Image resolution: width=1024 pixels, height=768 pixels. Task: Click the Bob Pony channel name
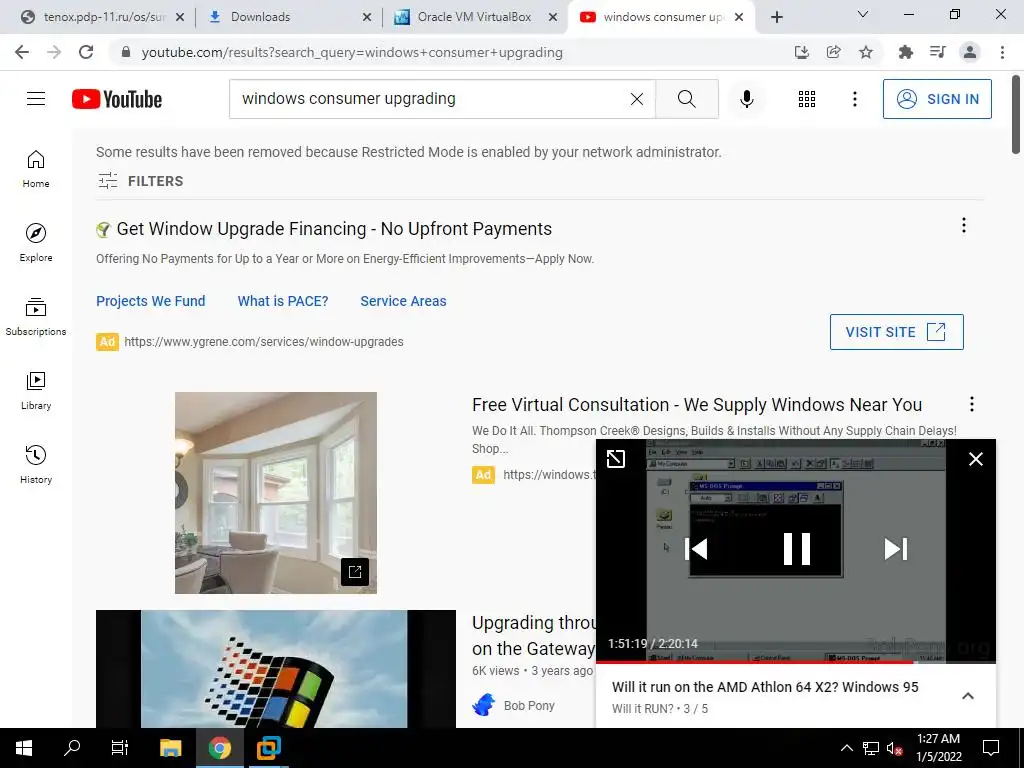coord(529,705)
